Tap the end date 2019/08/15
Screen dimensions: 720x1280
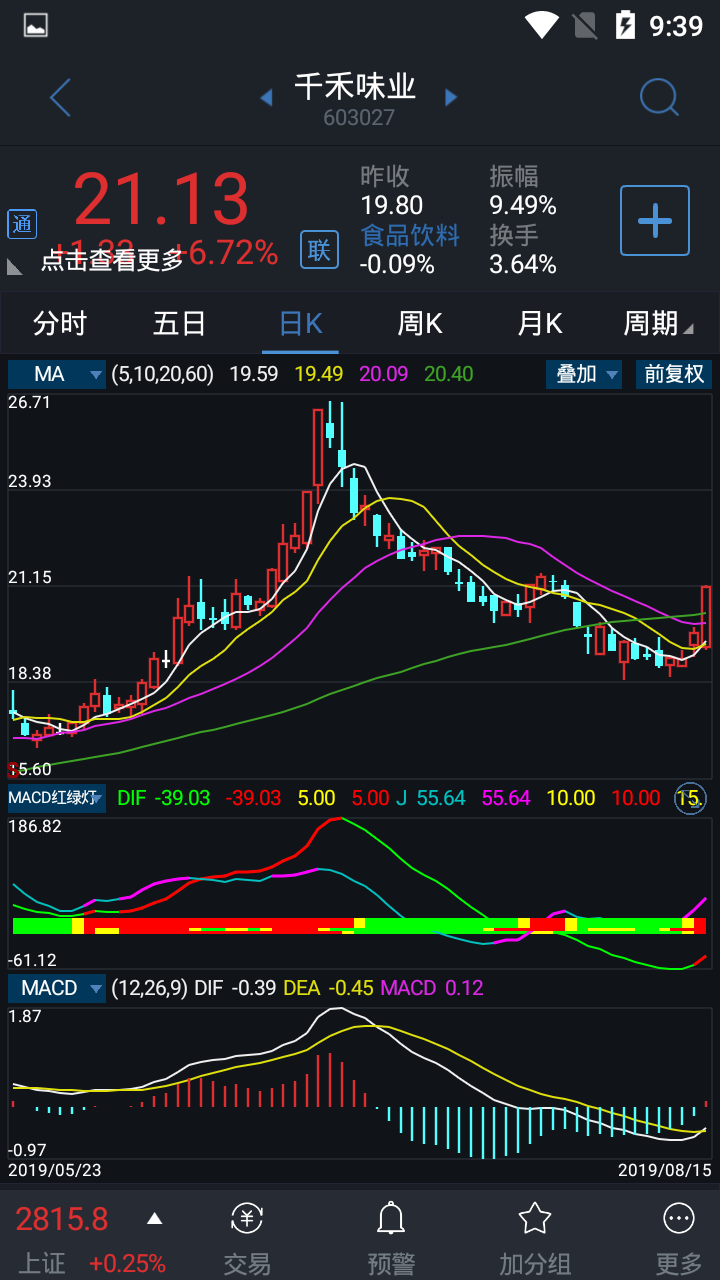point(665,1169)
